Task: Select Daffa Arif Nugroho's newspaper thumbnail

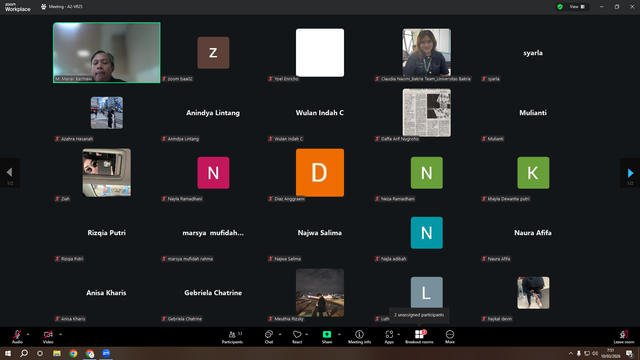Action: coord(427,112)
